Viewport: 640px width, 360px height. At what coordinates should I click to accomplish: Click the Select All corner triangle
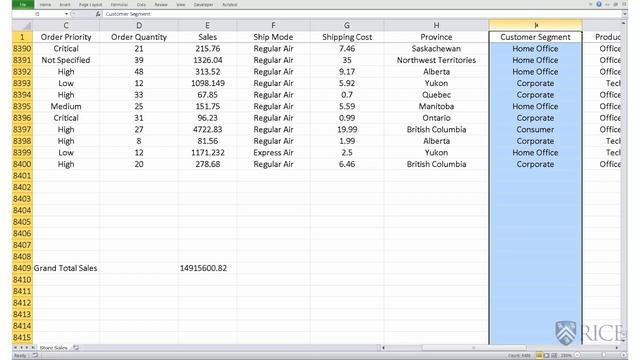(22, 25)
